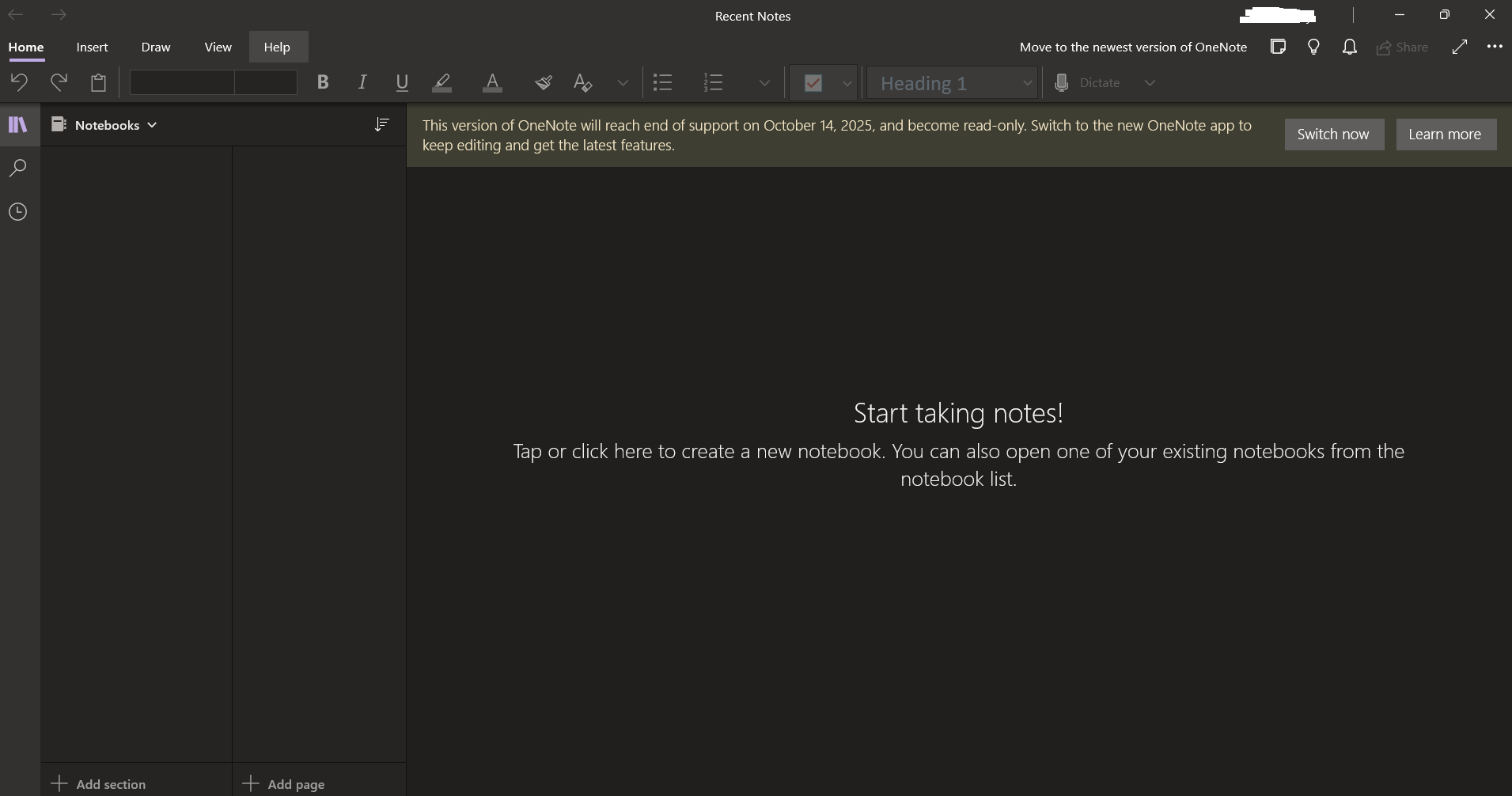The height and width of the screenshot is (796, 1512).
Task: Clear all formatting with the brush icon
Action: click(543, 82)
